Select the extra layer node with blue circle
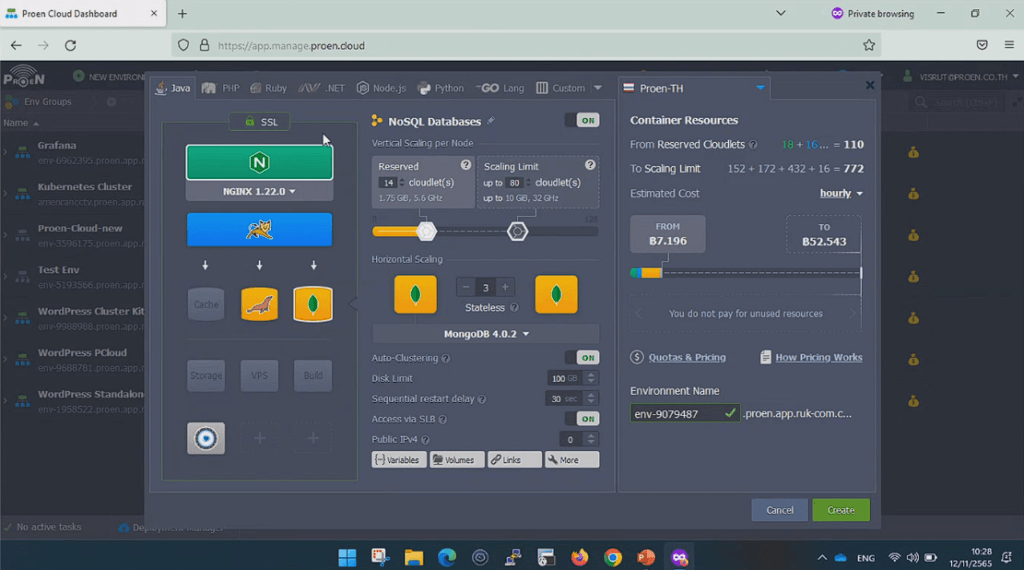The width and height of the screenshot is (1024, 570). tap(206, 438)
